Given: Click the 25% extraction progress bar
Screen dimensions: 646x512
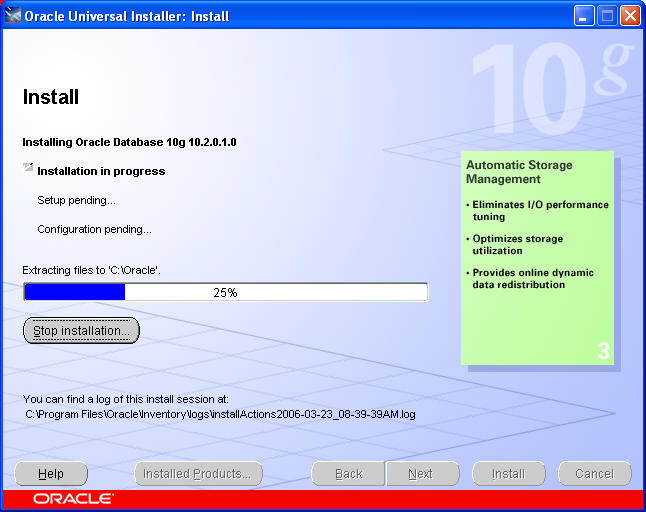Looking at the screenshot, I should [x=225, y=292].
